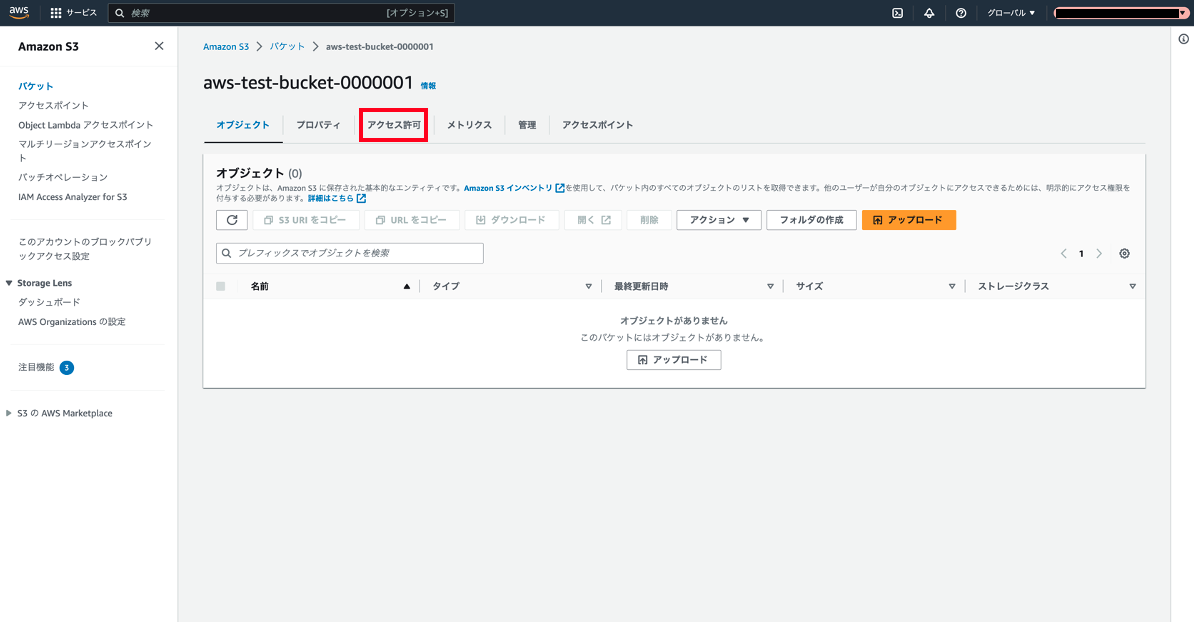Click the 開く button
The image size is (1194, 622).
click(x=593, y=220)
